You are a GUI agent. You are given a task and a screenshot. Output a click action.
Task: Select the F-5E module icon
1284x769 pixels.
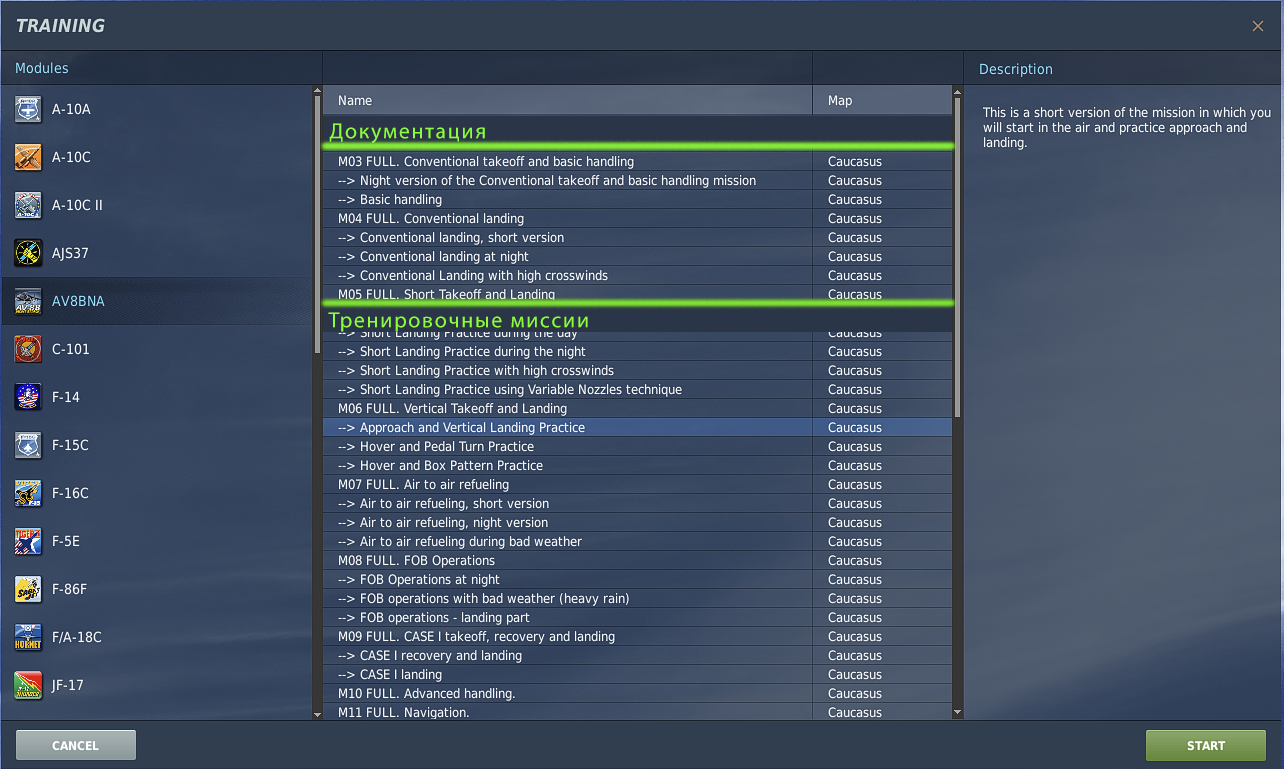pyautogui.click(x=28, y=541)
